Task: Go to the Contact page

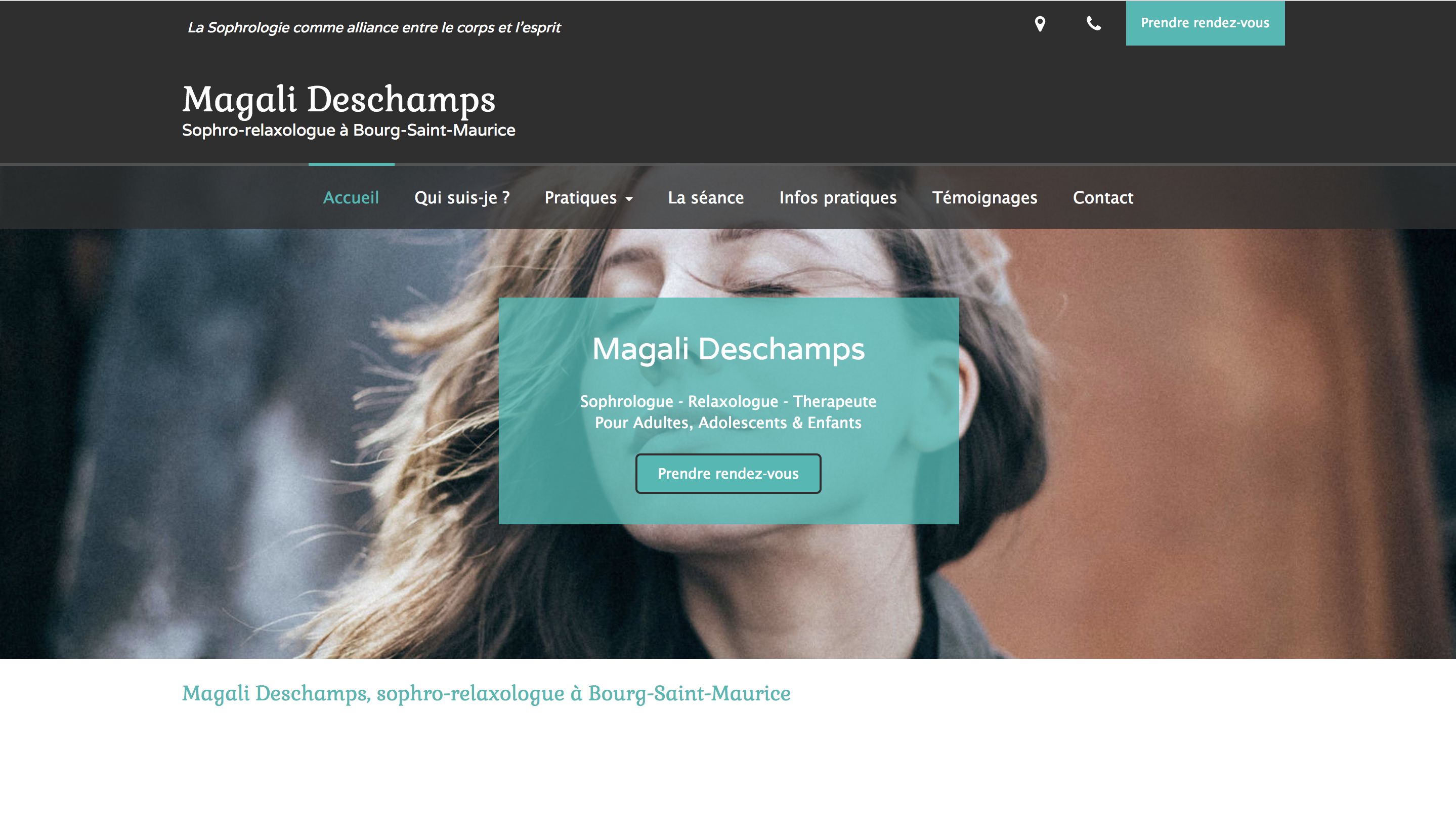Action: click(x=1102, y=197)
